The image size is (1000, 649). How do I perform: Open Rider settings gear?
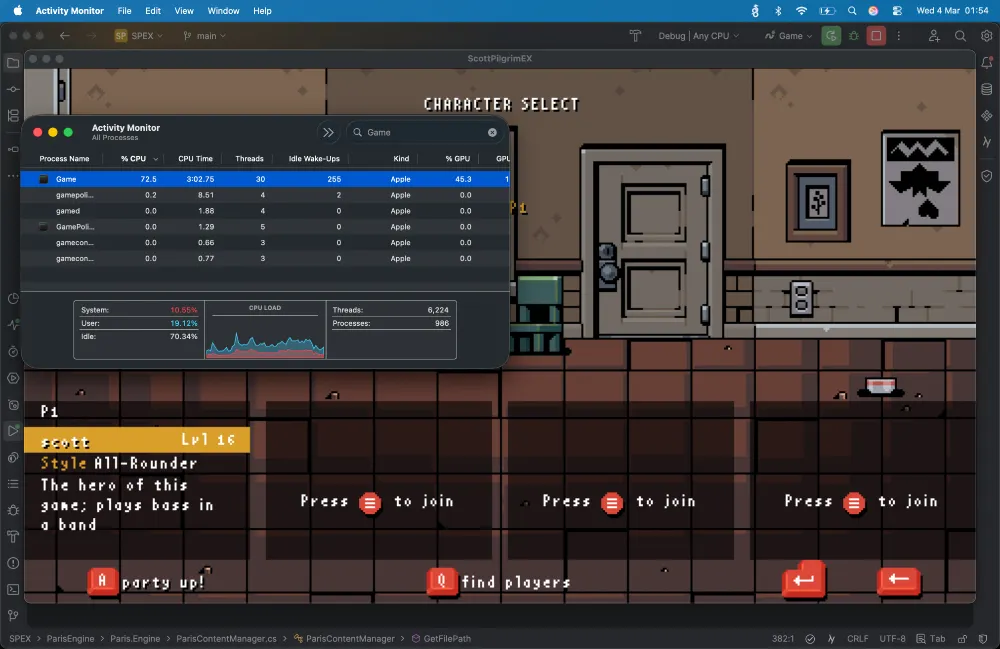[986, 36]
